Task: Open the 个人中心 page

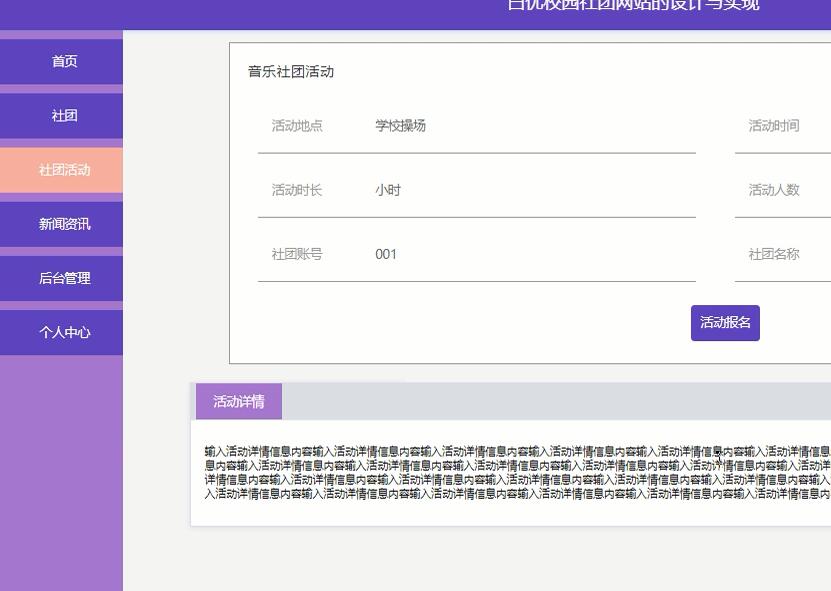Action: (x=63, y=331)
